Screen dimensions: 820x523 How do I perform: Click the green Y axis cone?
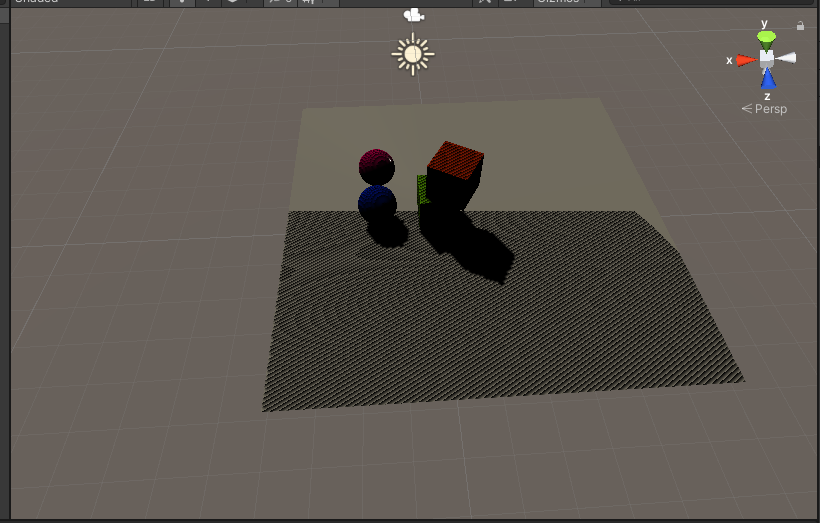(766, 40)
